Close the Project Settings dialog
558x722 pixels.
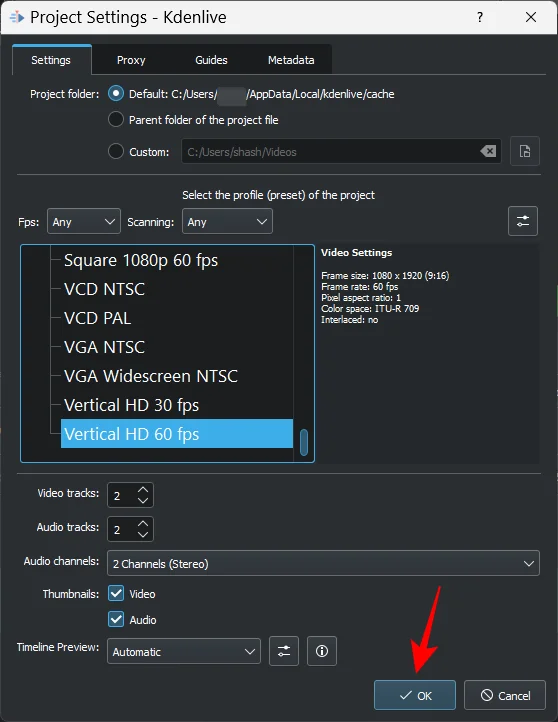(x=531, y=17)
